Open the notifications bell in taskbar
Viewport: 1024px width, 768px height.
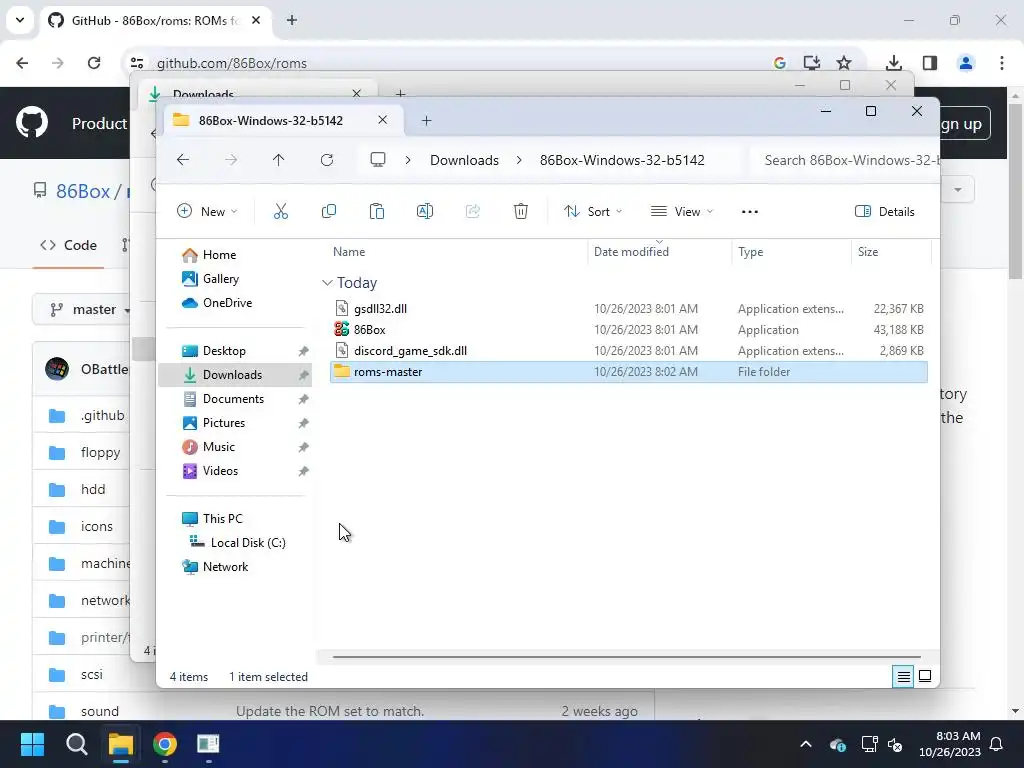coord(997,744)
